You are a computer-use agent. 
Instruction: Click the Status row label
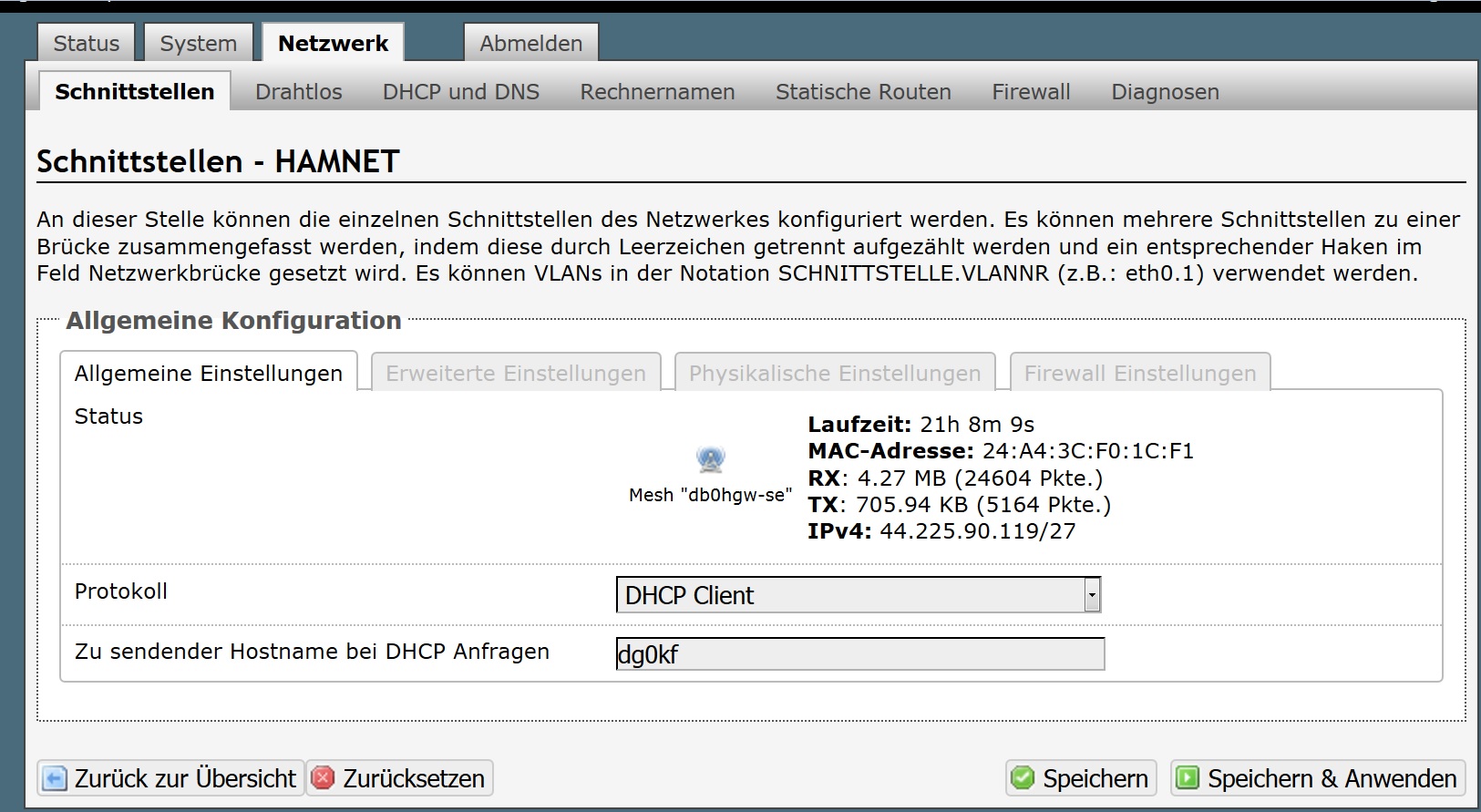point(108,416)
